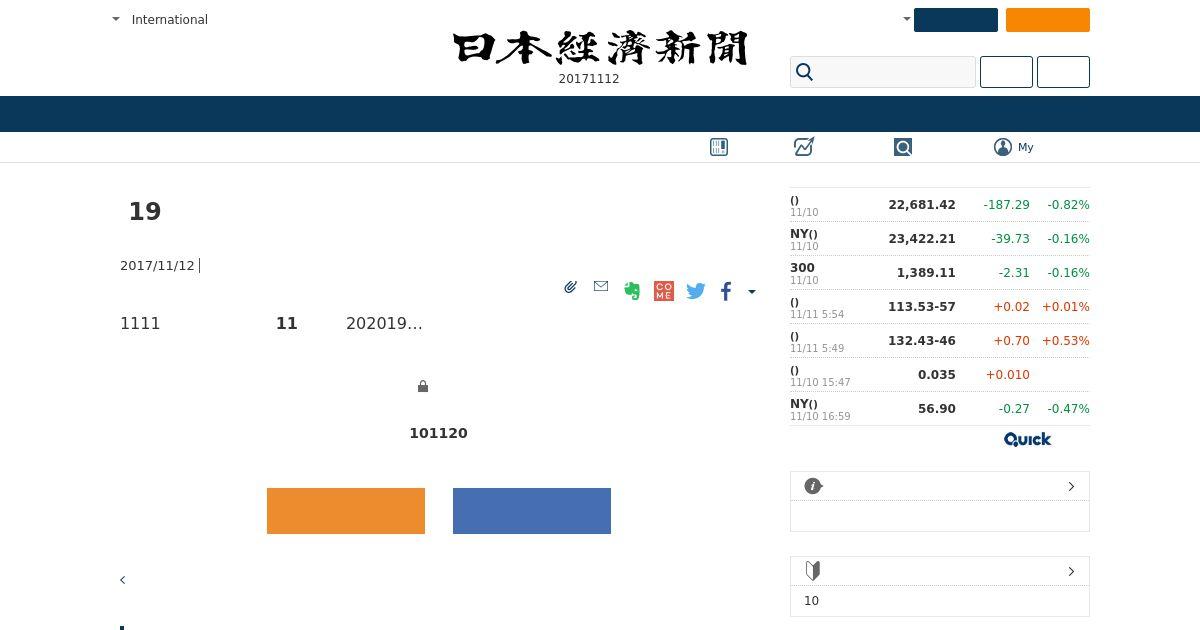Screen dimensions: 1200x630
Task: Expand the dropdown arrow beside the dark blue button
Action: click(907, 19)
